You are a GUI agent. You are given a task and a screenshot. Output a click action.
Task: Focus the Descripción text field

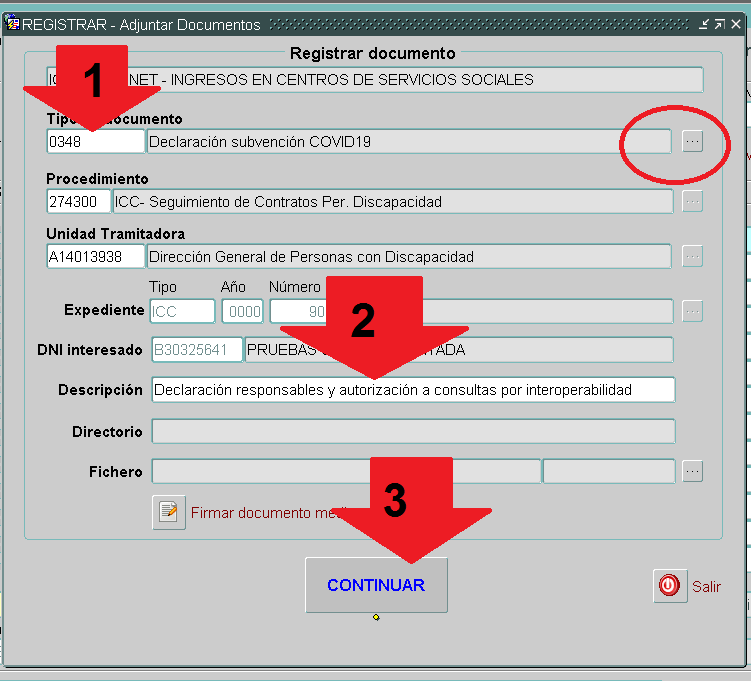coord(413,390)
